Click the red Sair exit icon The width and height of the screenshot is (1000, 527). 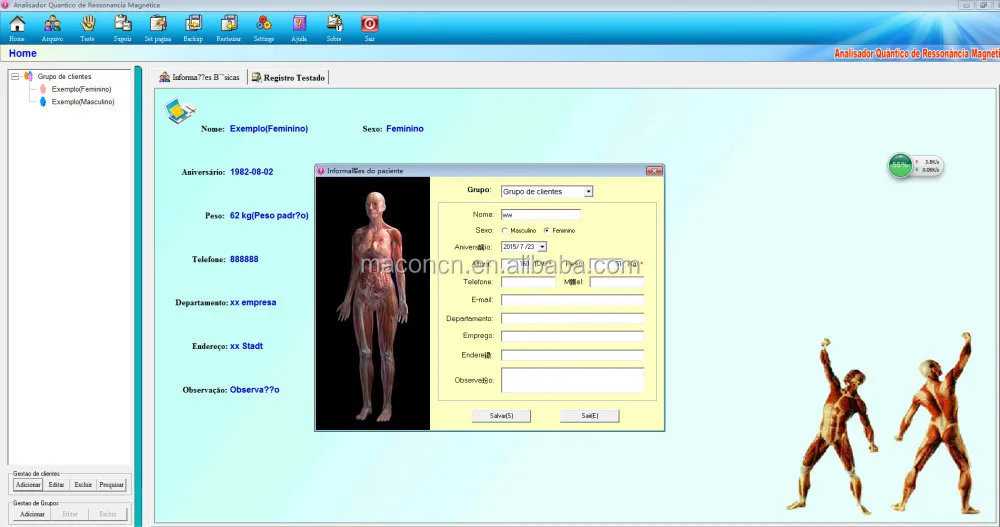point(370,24)
